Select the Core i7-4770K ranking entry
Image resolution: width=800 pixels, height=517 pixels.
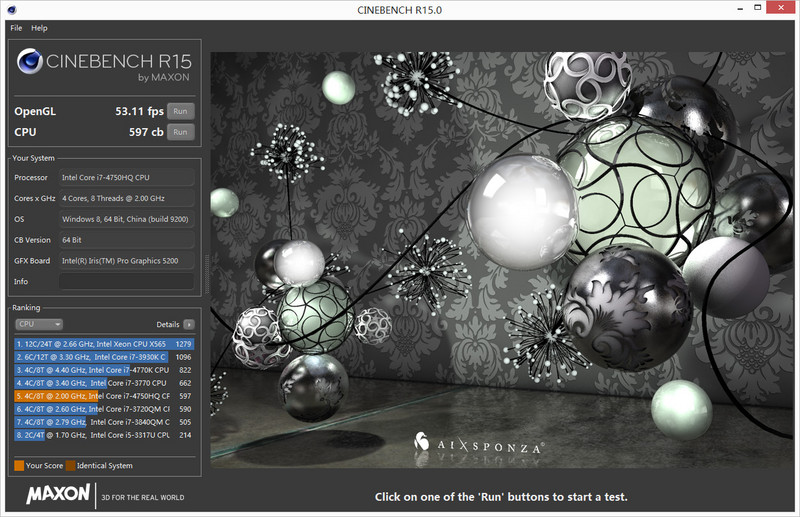click(x=105, y=370)
